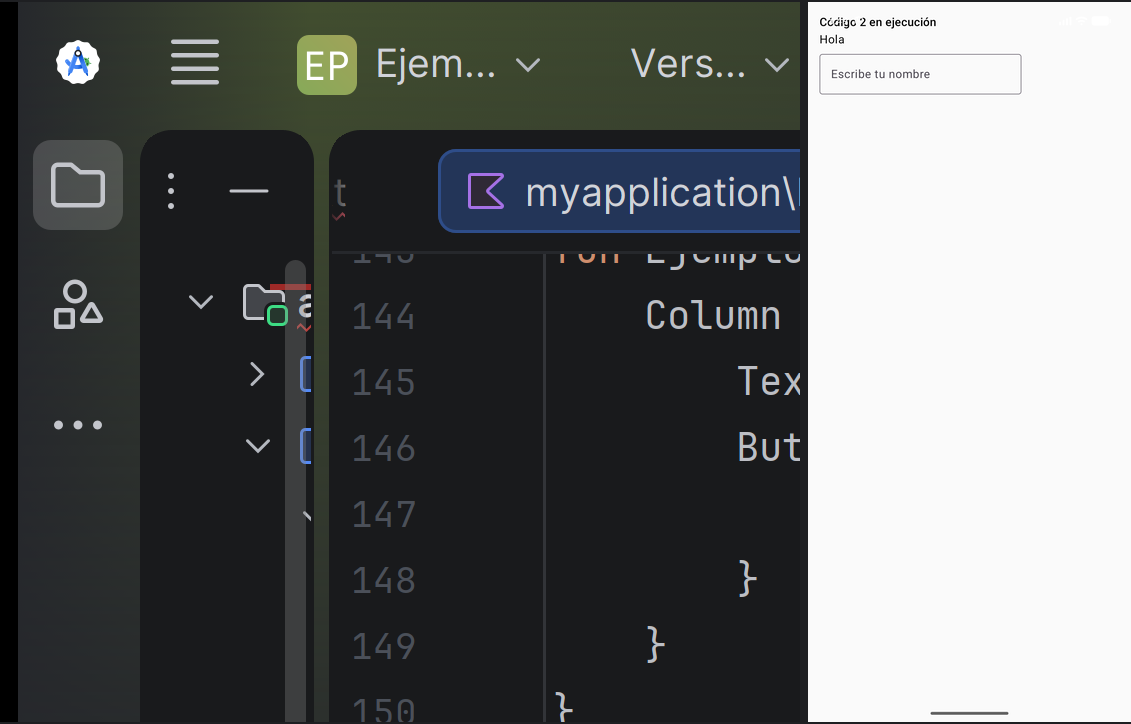Click the Hola text in emulator

pos(832,40)
